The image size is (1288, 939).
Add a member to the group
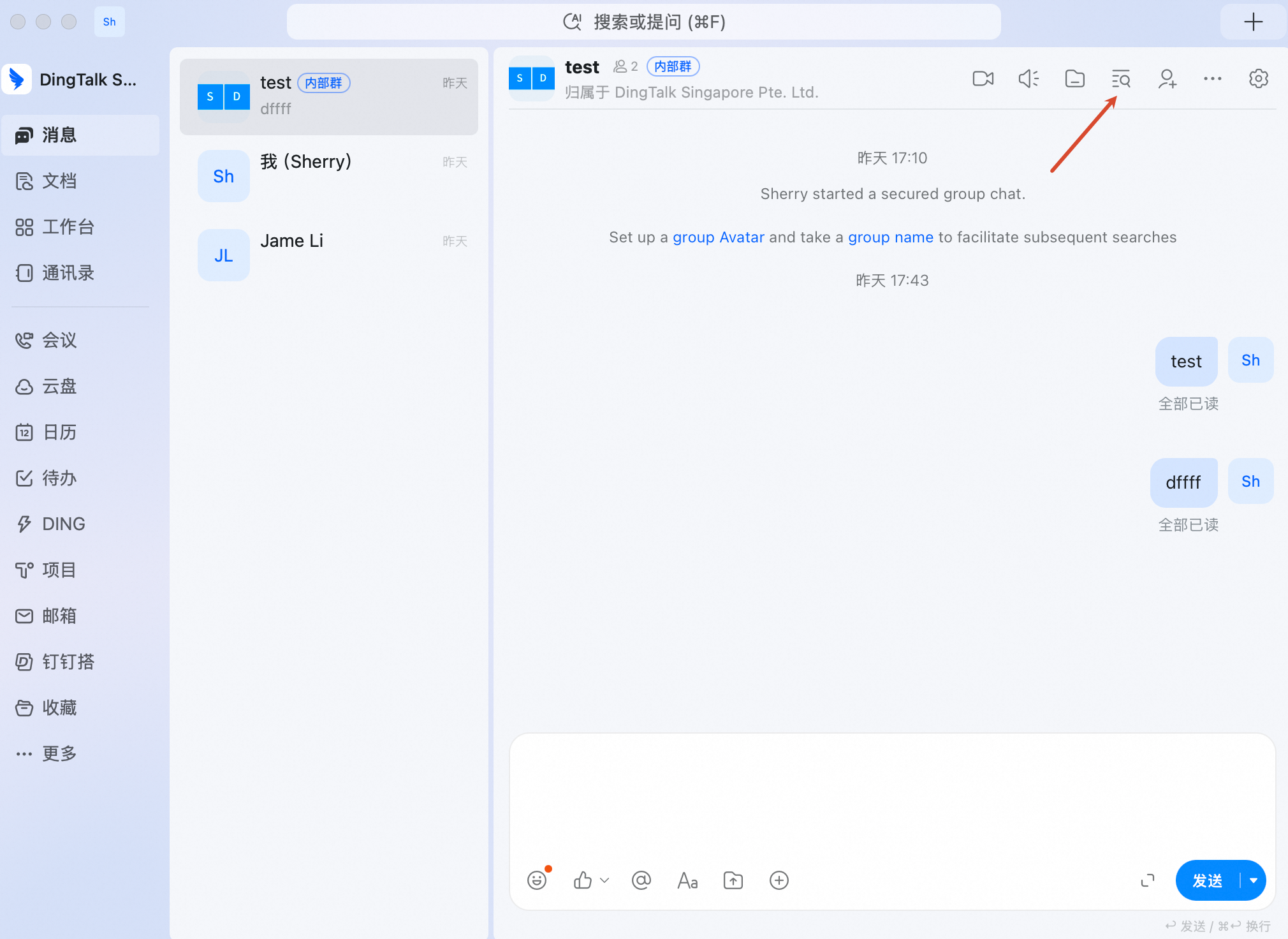point(1167,78)
